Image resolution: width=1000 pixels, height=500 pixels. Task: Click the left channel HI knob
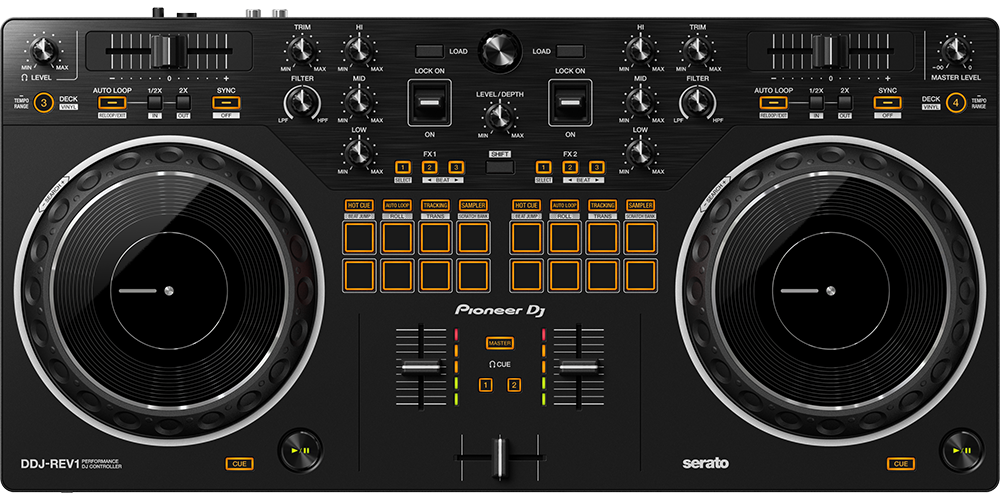[359, 50]
